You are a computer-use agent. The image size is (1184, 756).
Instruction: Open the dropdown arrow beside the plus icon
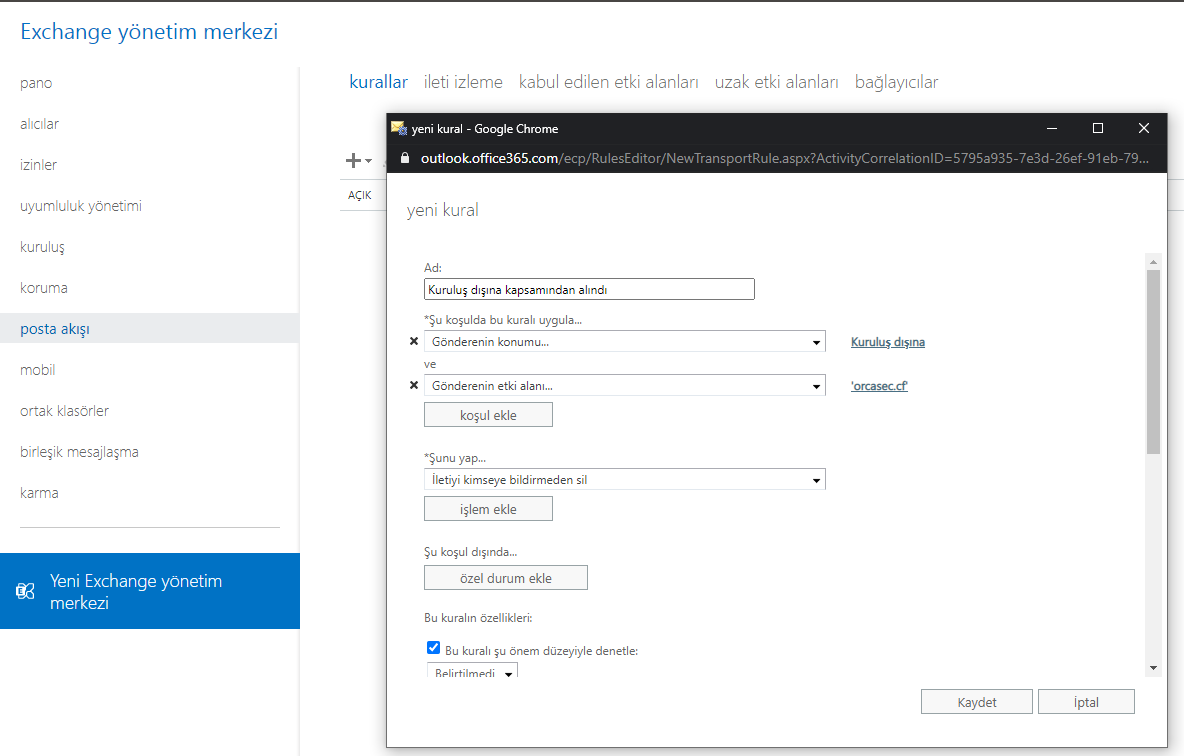(x=368, y=161)
